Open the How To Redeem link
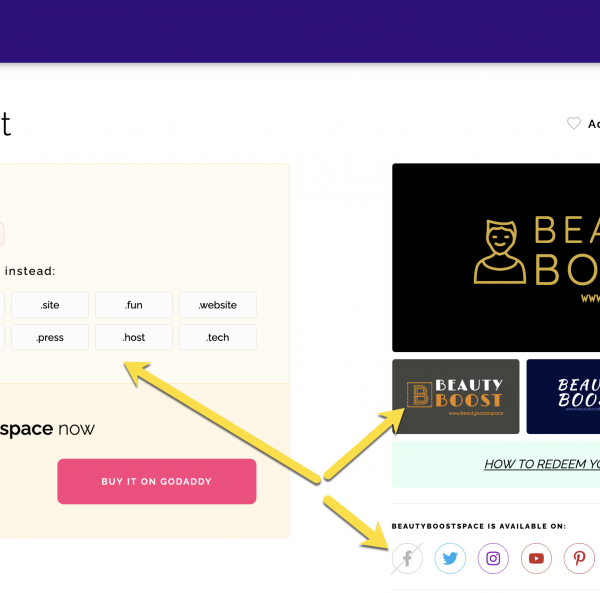This screenshot has width=600, height=593. 542,464
